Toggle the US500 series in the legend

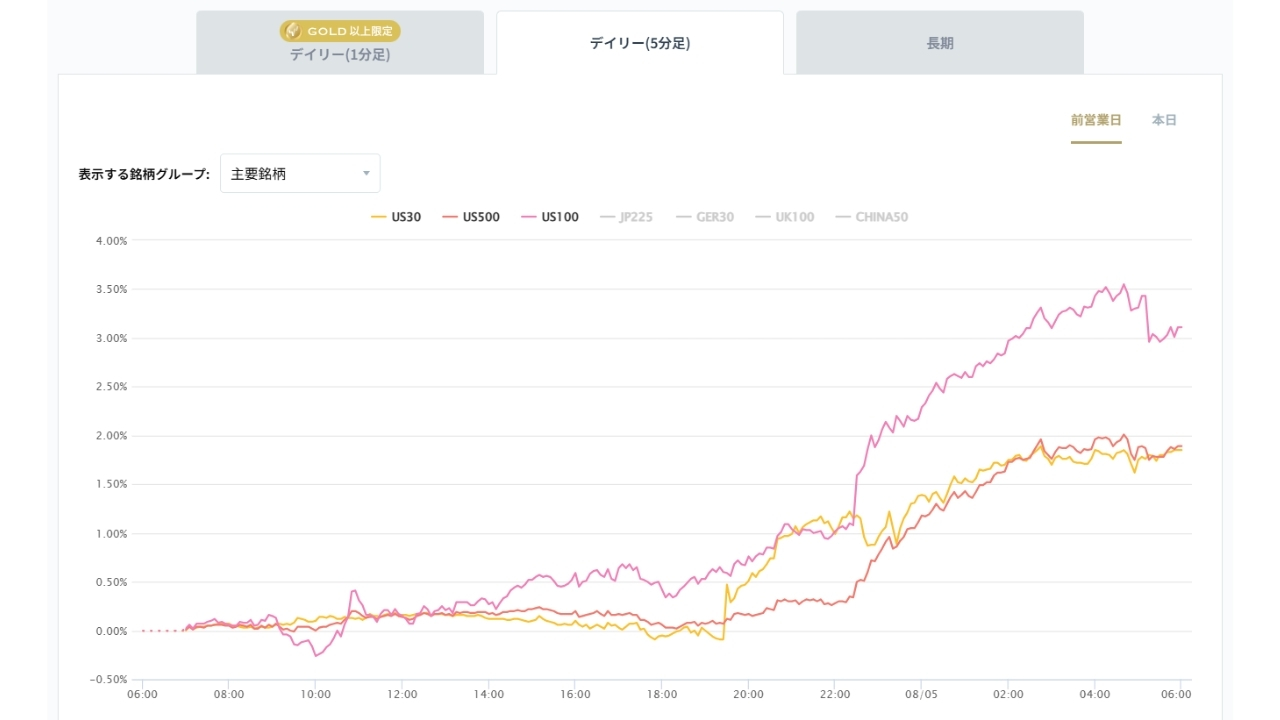tap(471, 217)
